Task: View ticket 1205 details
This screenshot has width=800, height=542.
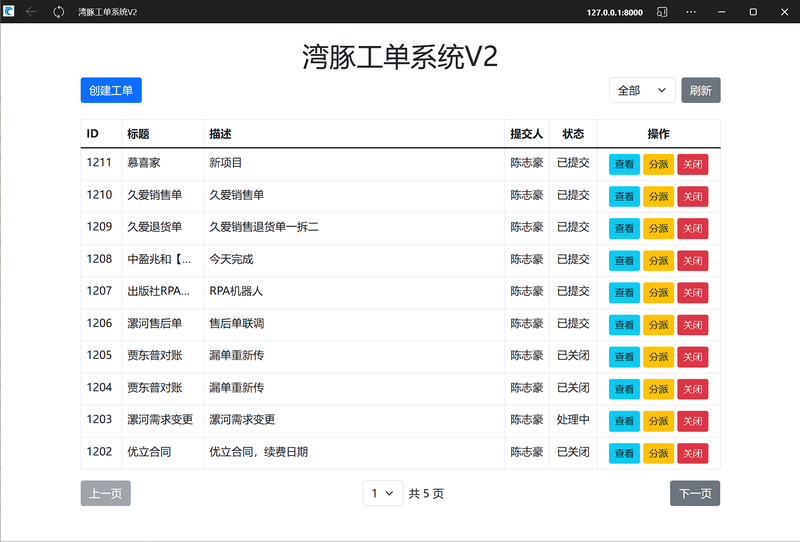Action: pyautogui.click(x=624, y=357)
